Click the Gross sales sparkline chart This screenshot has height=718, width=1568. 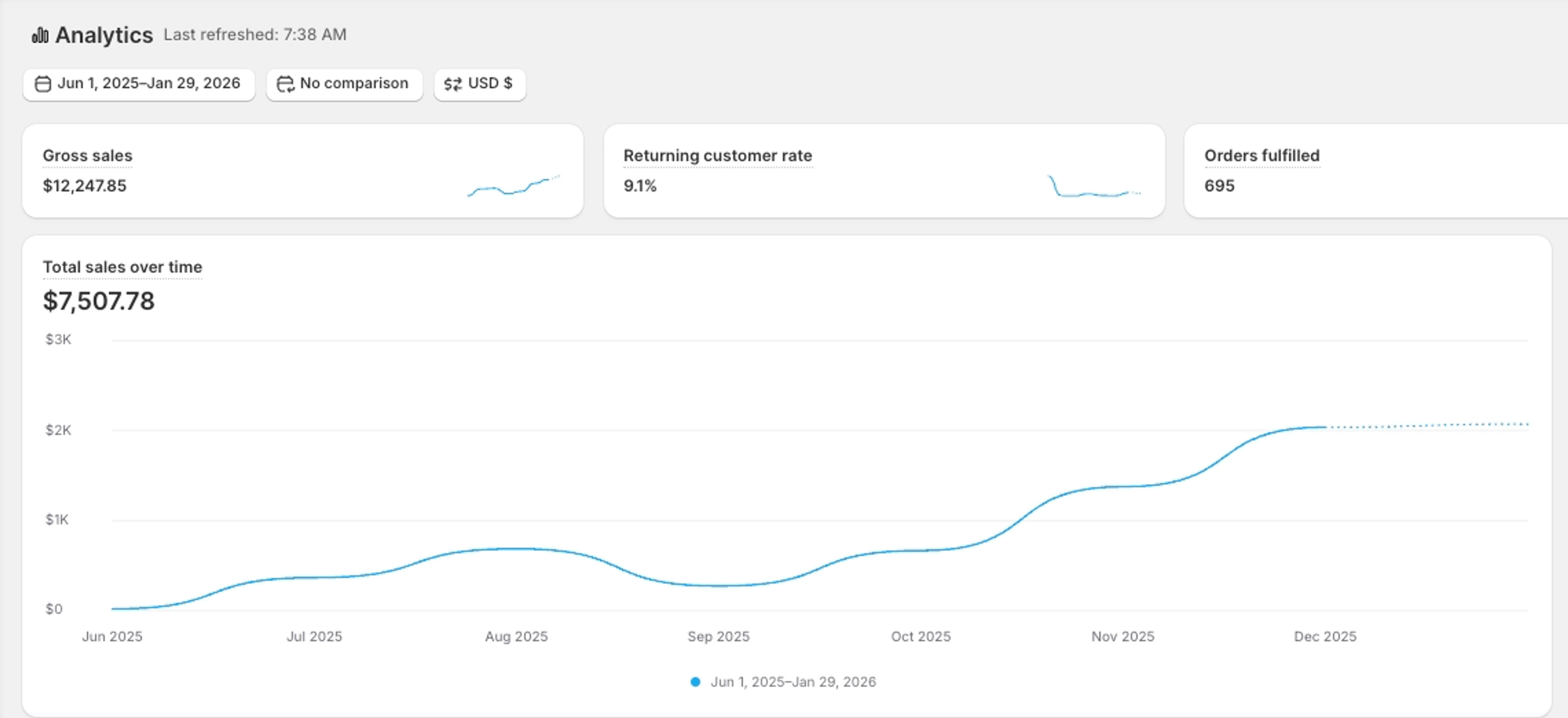point(514,185)
